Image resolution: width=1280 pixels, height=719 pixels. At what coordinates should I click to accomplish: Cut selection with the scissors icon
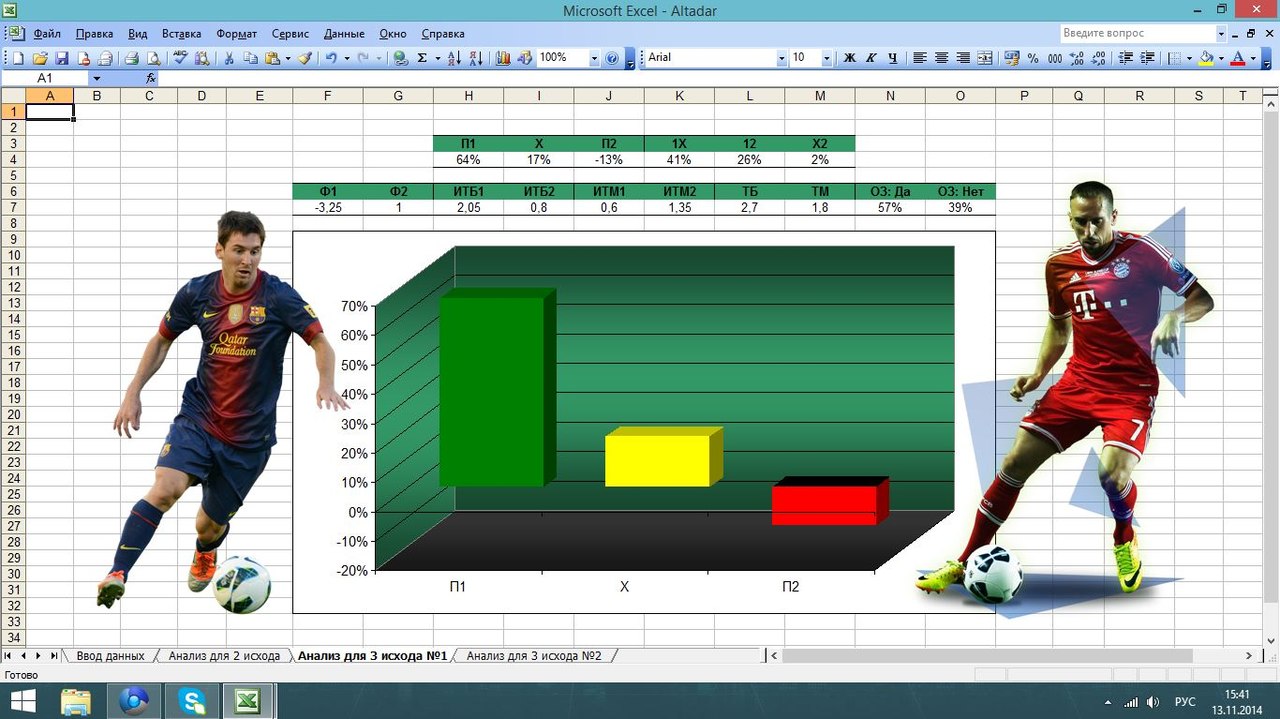pos(229,58)
